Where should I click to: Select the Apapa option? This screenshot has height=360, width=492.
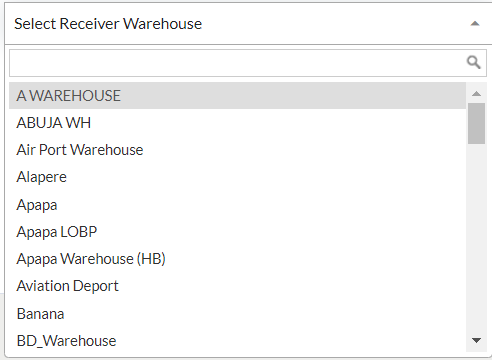pos(237,204)
